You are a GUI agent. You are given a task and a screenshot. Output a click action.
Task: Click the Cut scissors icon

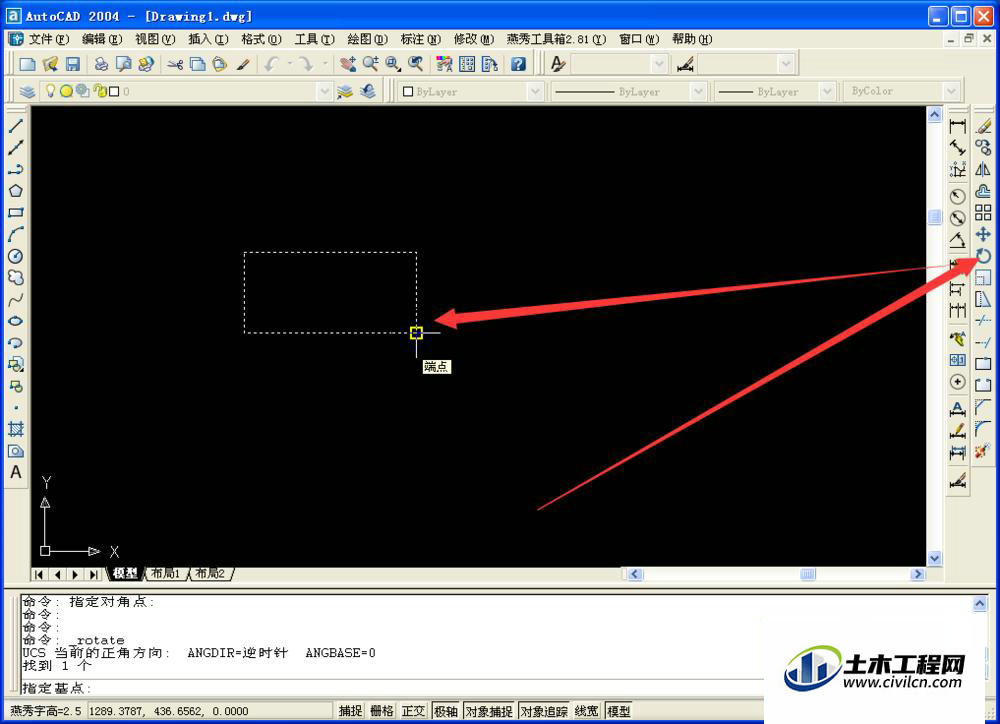point(175,64)
